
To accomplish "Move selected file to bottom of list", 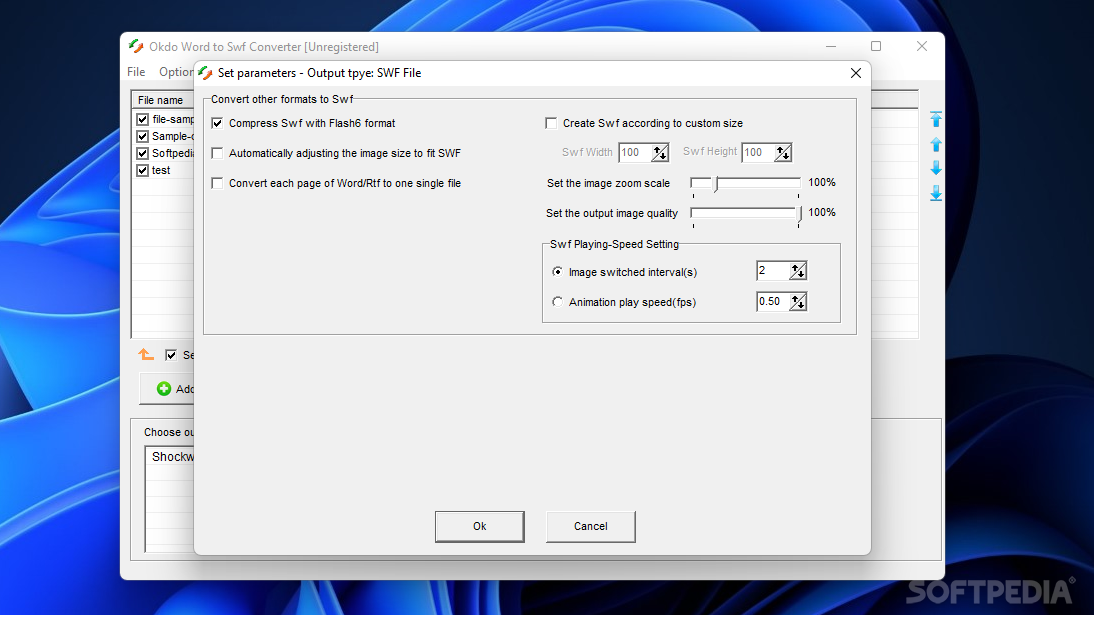I will 936,193.
